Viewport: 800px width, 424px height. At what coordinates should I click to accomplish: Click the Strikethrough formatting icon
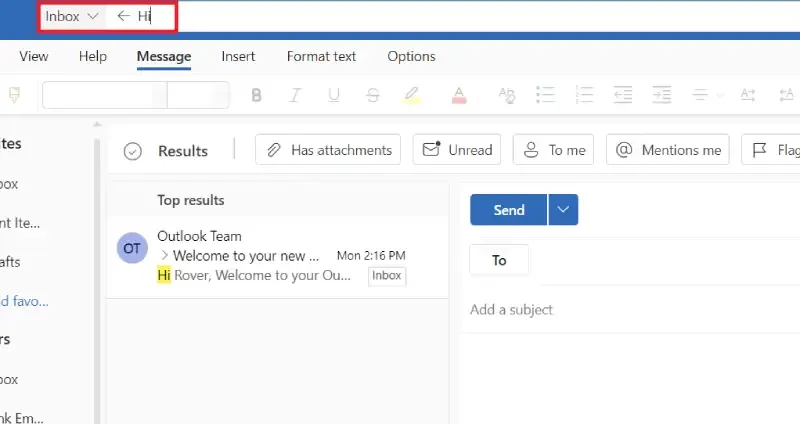click(373, 95)
